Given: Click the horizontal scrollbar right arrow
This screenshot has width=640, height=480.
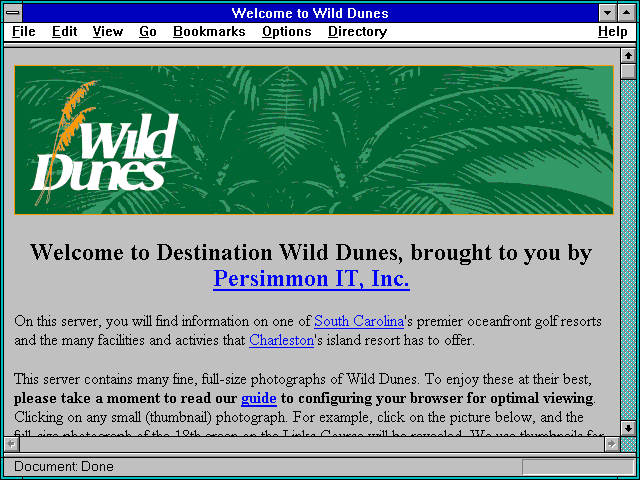Looking at the screenshot, I should pos(611,444).
